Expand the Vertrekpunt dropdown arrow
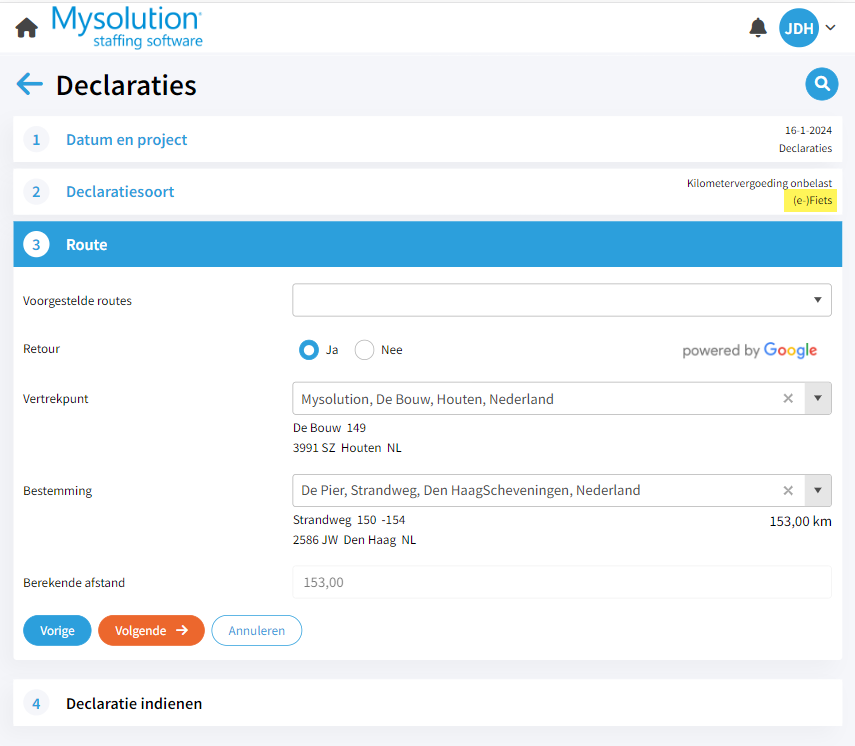This screenshot has width=855, height=746. click(x=817, y=399)
